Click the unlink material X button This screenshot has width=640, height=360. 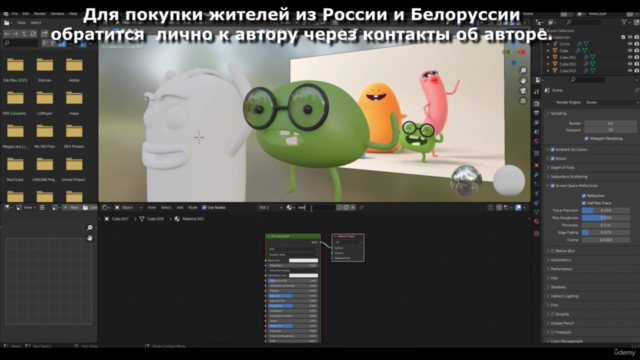coord(353,207)
